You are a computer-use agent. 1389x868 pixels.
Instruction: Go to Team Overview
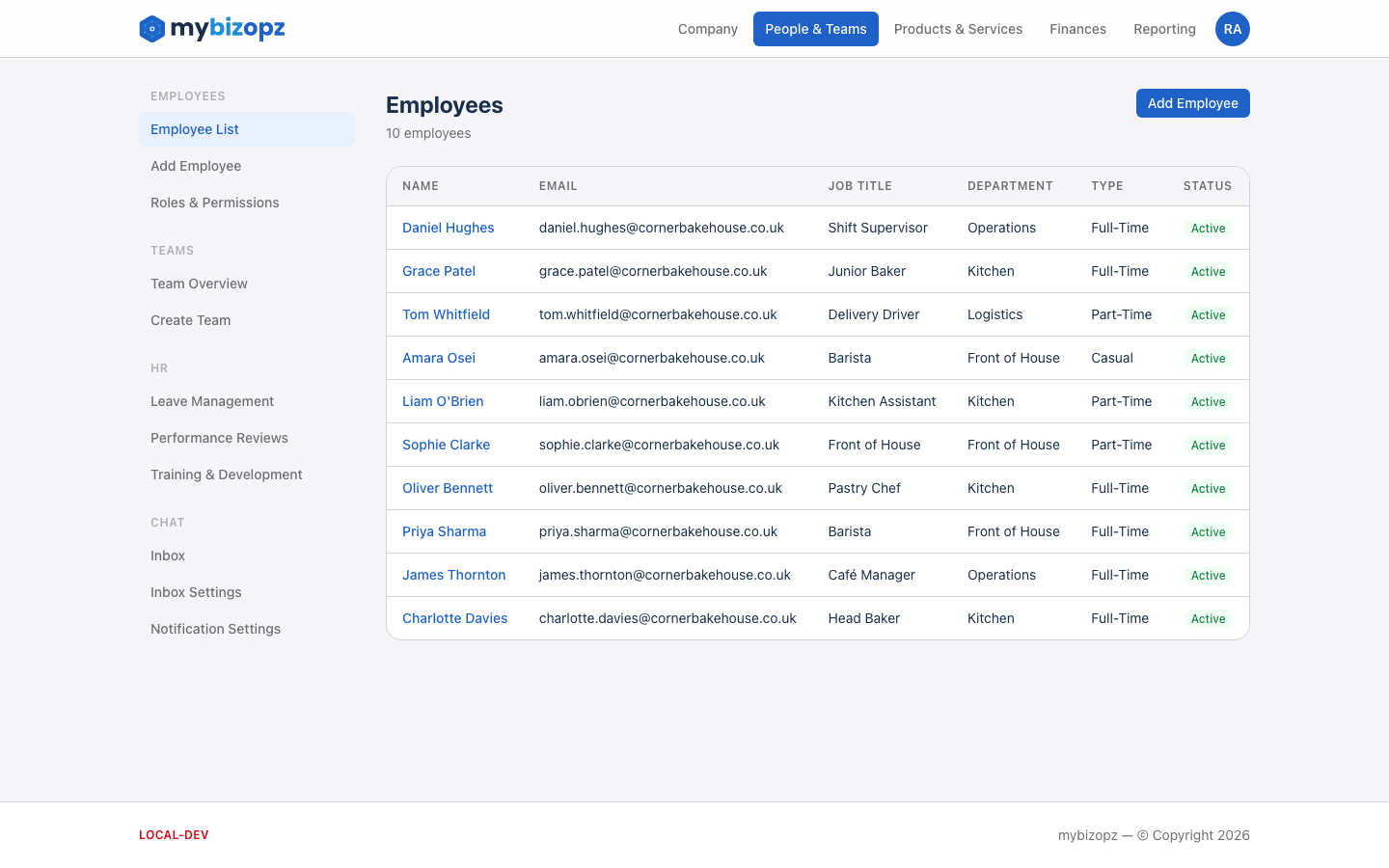pos(199,284)
